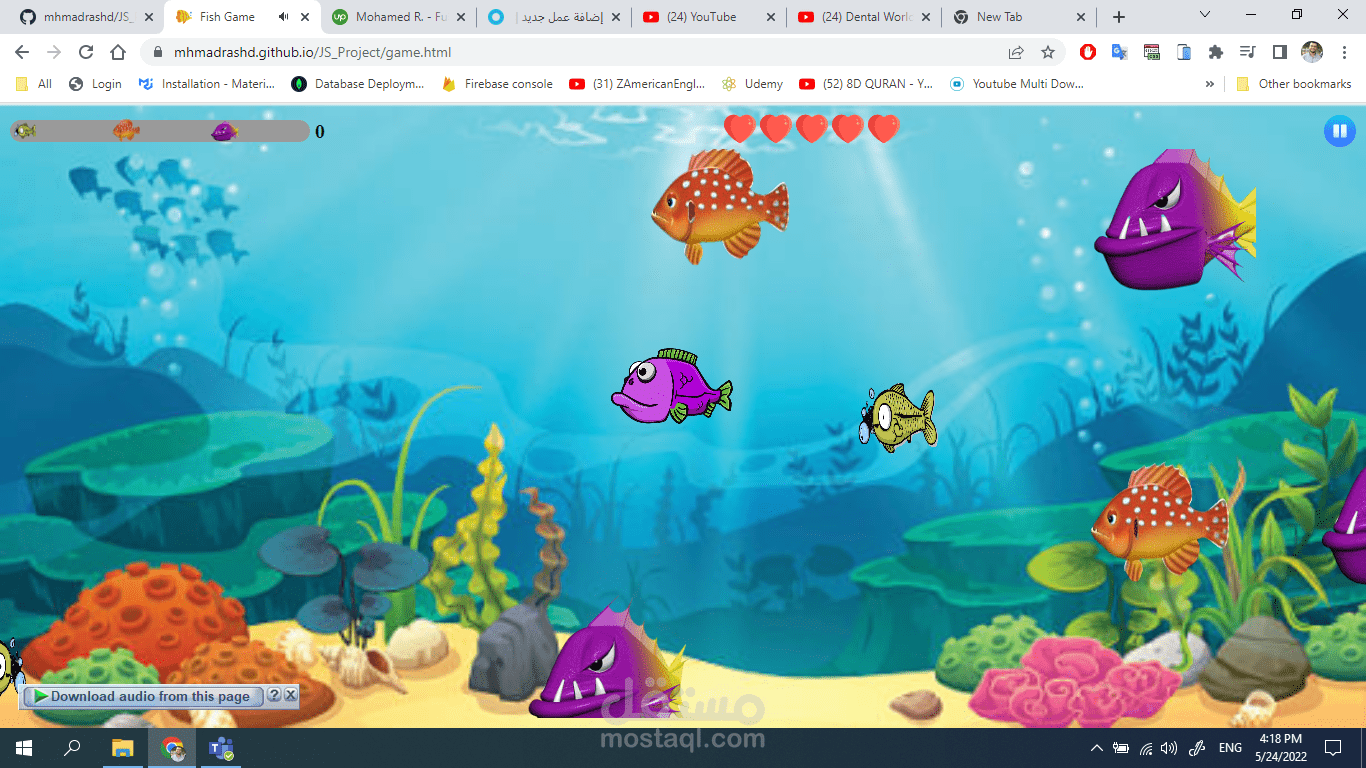This screenshot has width=1366, height=768.
Task: Click the score progress bar
Action: click(x=160, y=131)
